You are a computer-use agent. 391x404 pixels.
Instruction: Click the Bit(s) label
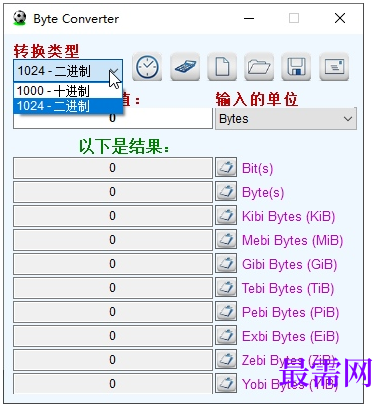coord(257,168)
